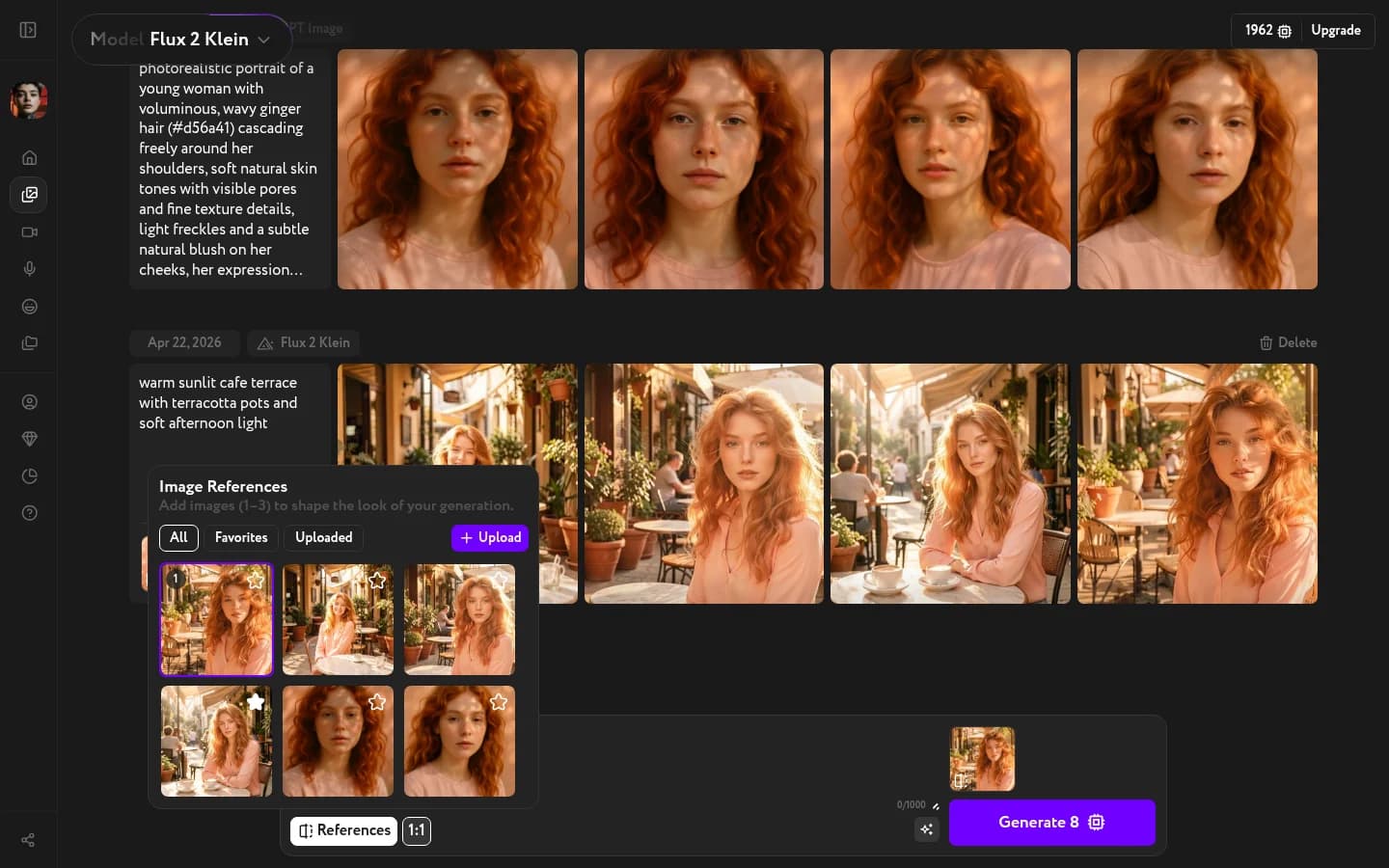Select the image generation tool in the sidebar
The image size is (1389, 868).
(29, 195)
